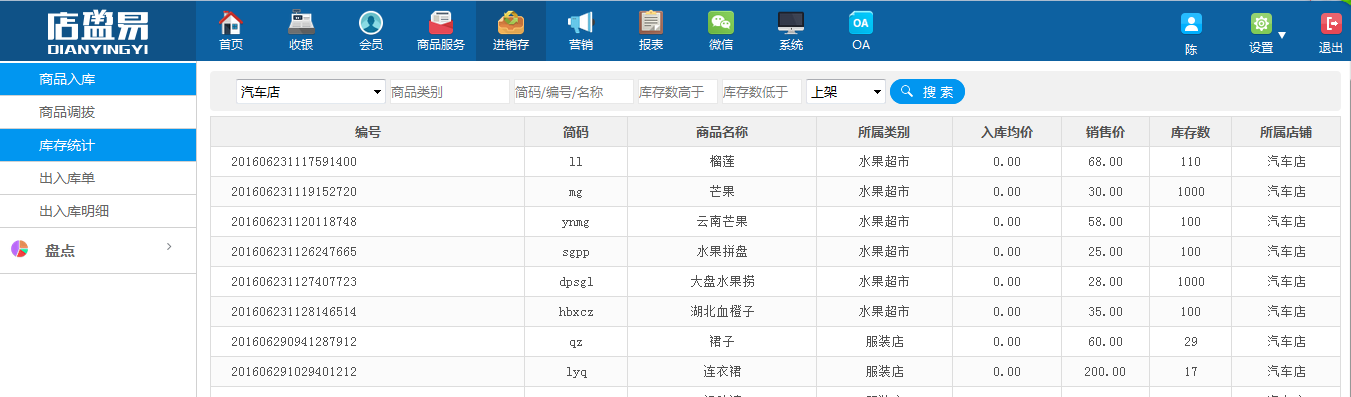The height and width of the screenshot is (397, 1351).
Task: Click the 店盈易 logo
Action: point(97,31)
